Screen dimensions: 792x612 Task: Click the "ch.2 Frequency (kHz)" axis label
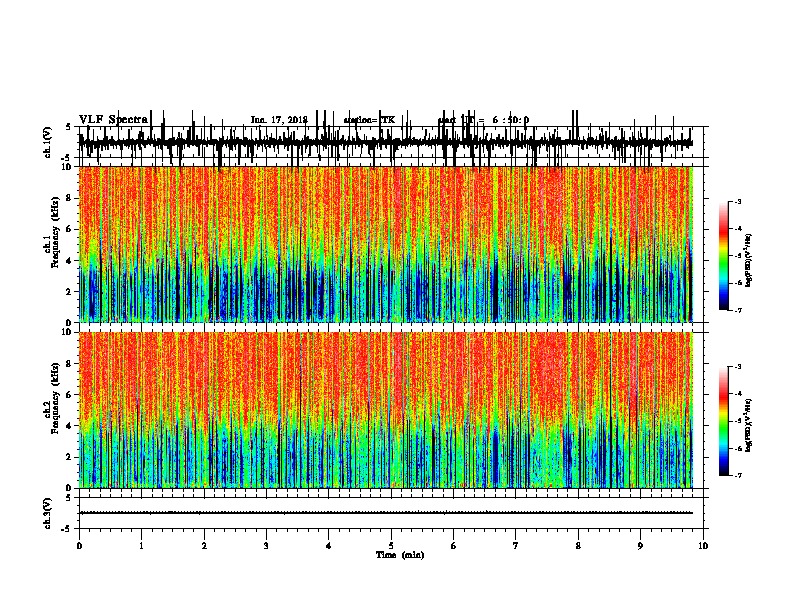point(54,398)
